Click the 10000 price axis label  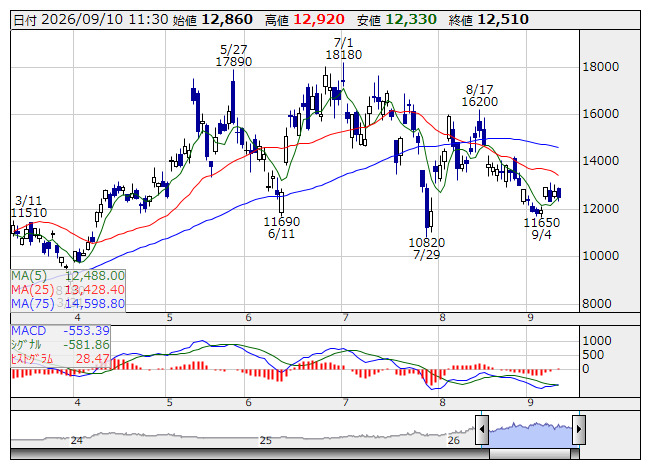pyautogui.click(x=601, y=256)
